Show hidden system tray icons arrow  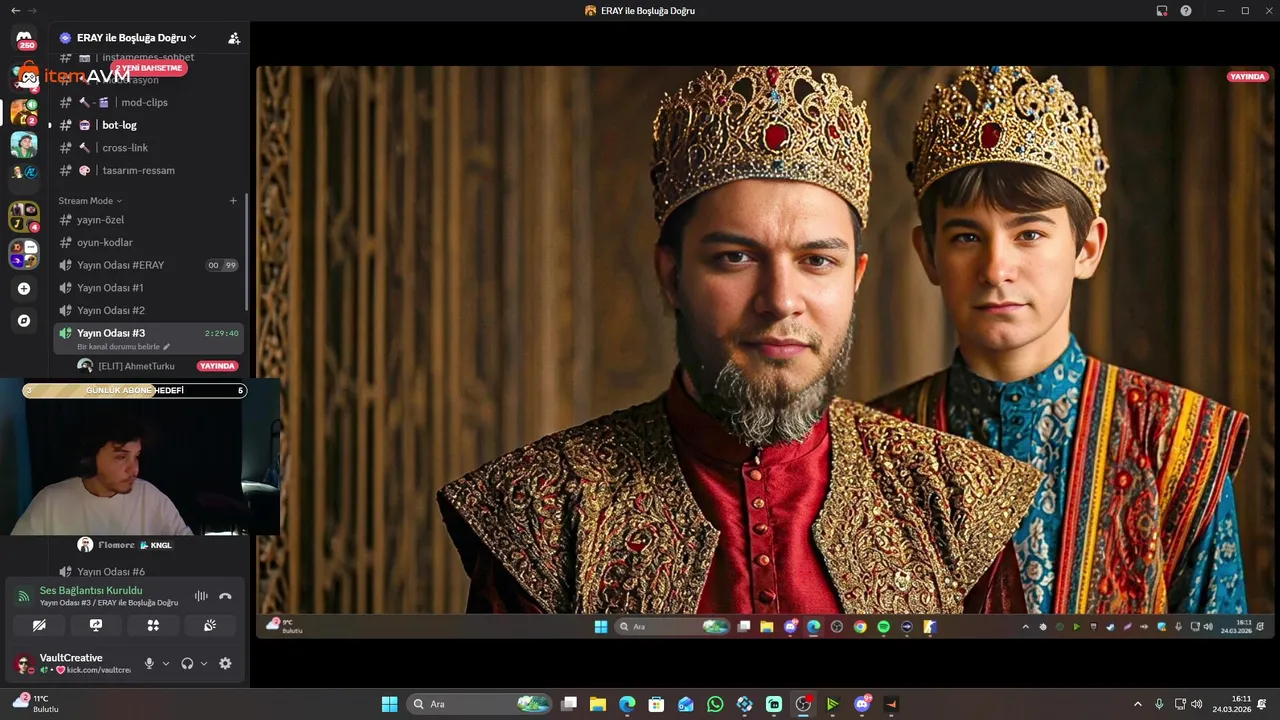pyautogui.click(x=1137, y=704)
